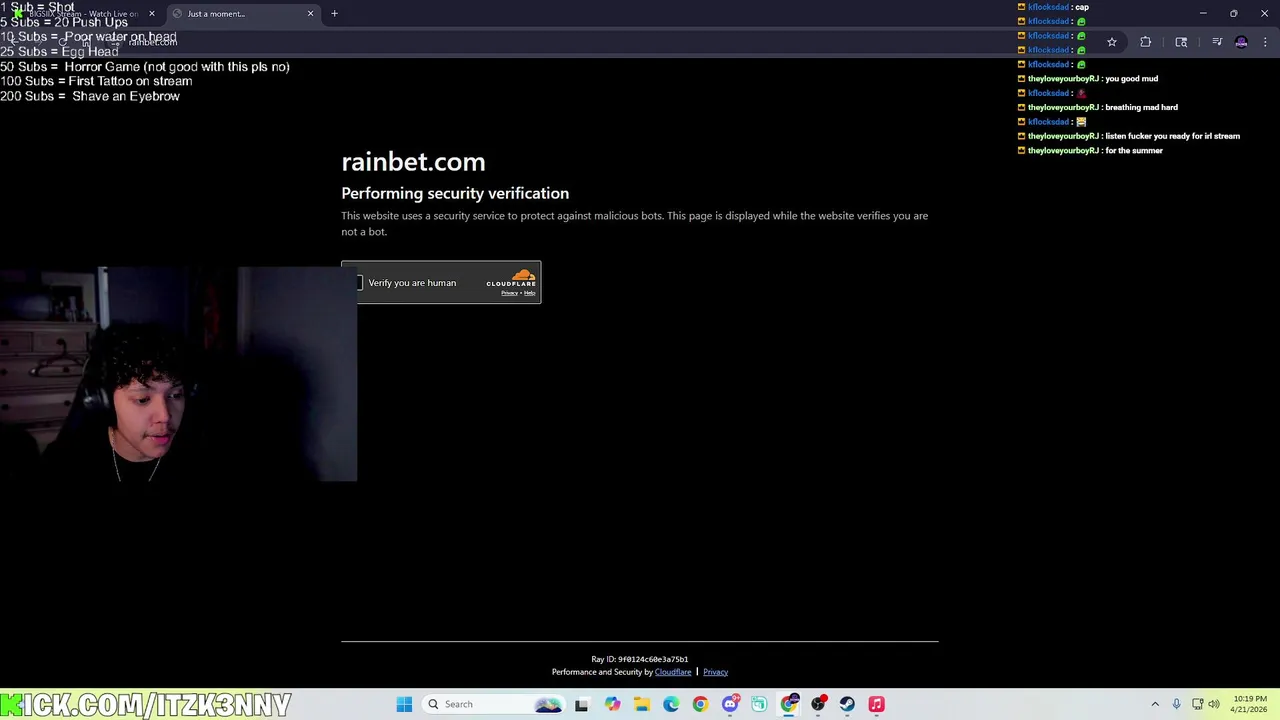Open the volume speaker tray icon

pyautogui.click(x=1214, y=704)
